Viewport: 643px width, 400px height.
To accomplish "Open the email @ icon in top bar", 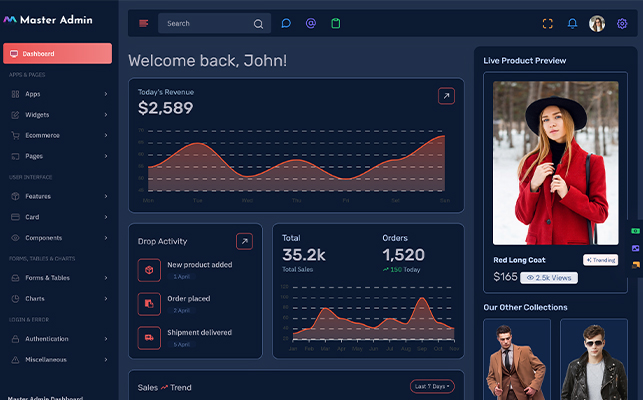I will 311,23.
